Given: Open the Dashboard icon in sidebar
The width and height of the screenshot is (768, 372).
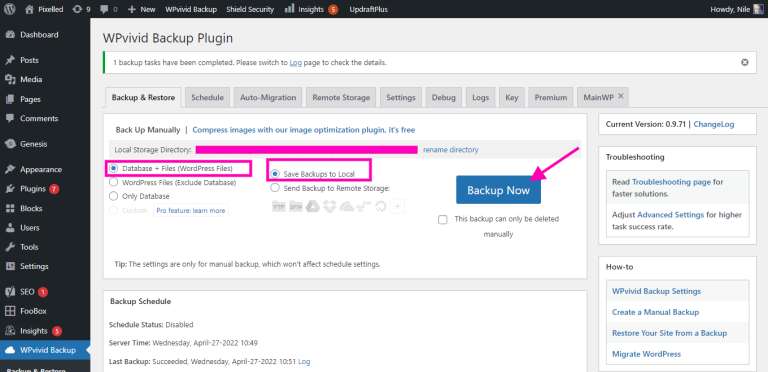Looking at the screenshot, I should click(x=10, y=35).
